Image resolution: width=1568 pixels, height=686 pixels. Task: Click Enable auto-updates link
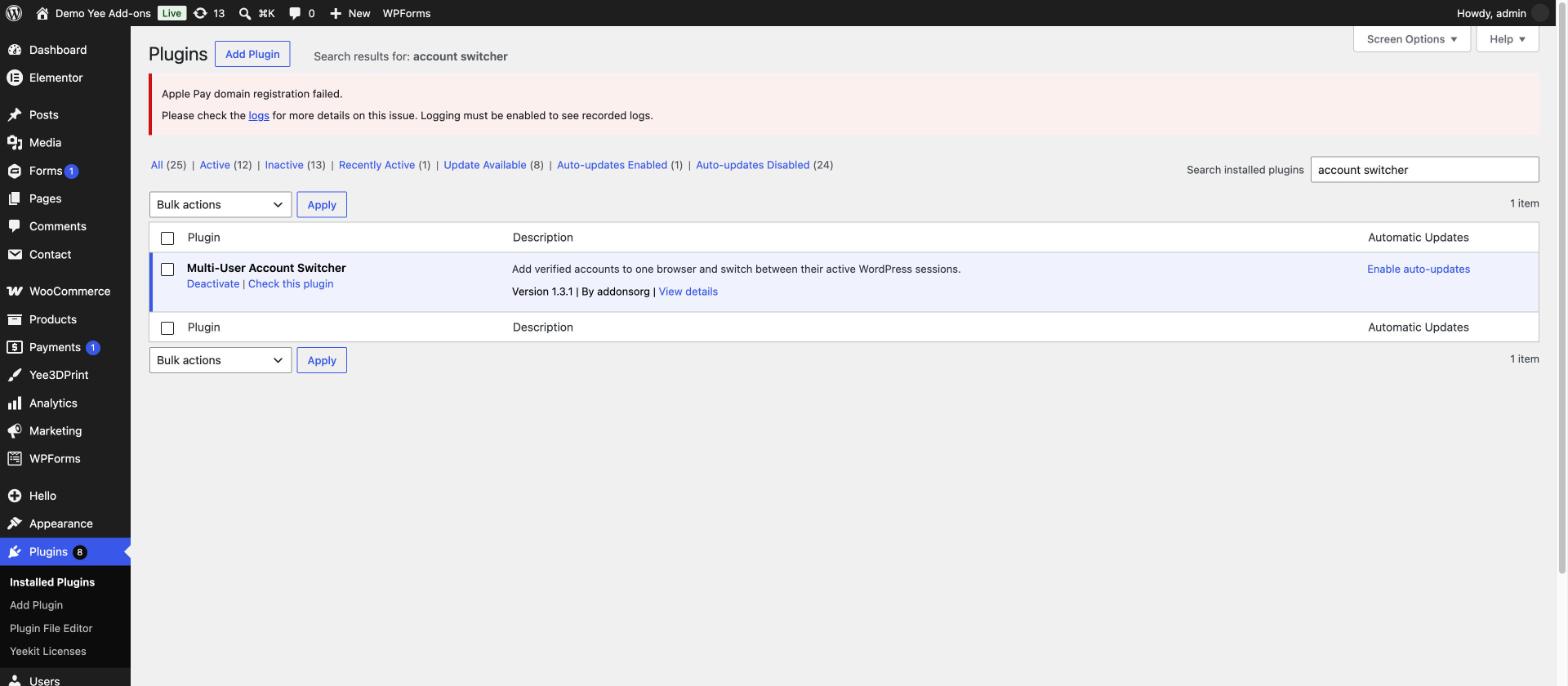(1418, 269)
